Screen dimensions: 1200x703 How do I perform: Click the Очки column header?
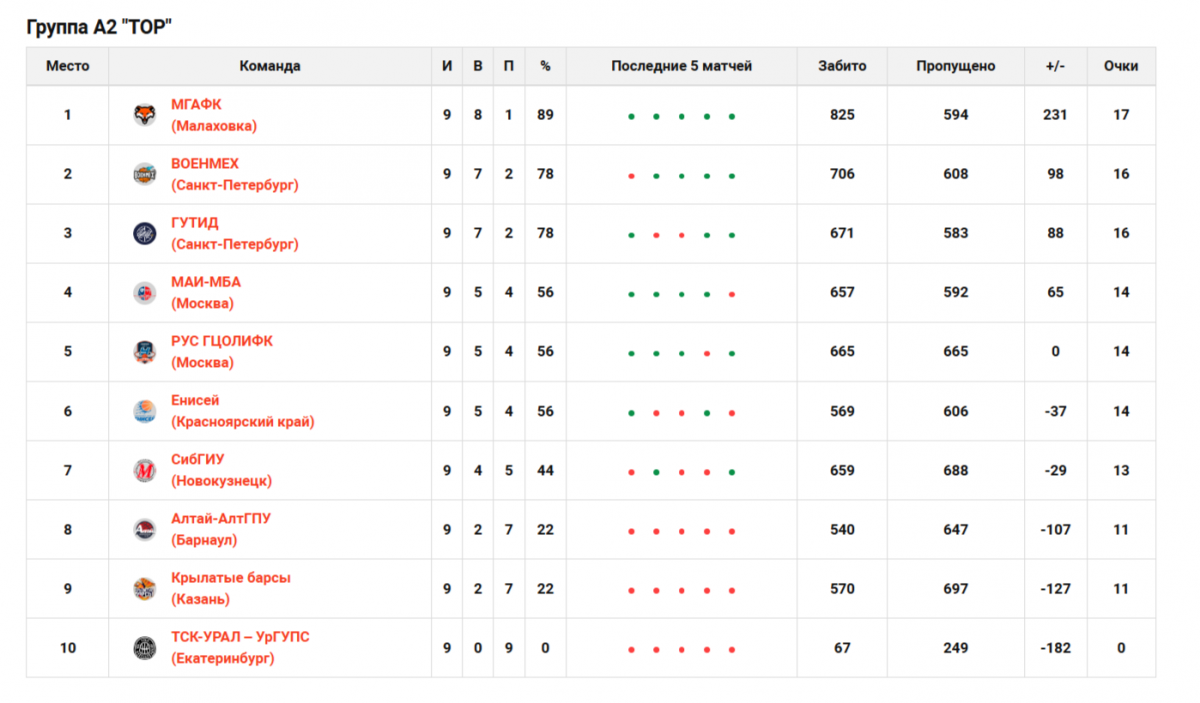point(1121,66)
